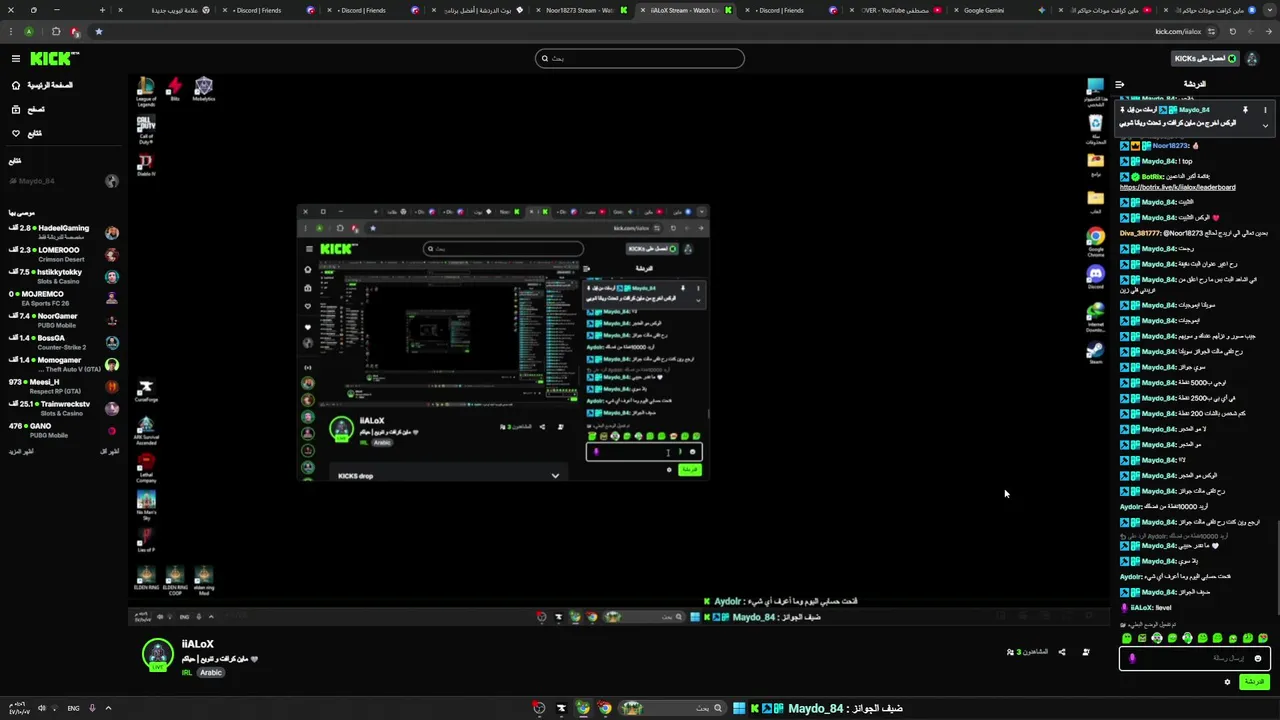Focus the Kick search box
This screenshot has width=1280, height=720.
click(640, 58)
